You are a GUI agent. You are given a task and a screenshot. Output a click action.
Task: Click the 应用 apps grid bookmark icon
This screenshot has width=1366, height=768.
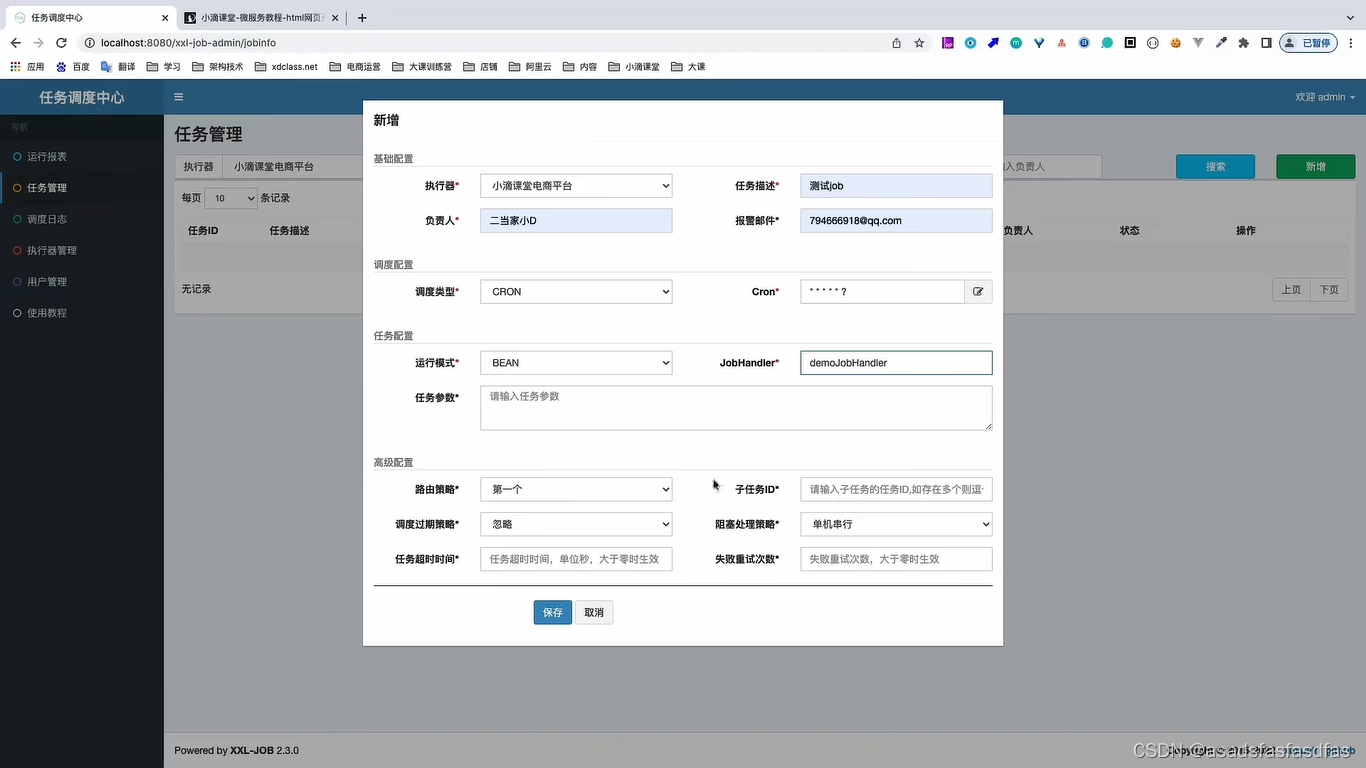tap(27, 67)
